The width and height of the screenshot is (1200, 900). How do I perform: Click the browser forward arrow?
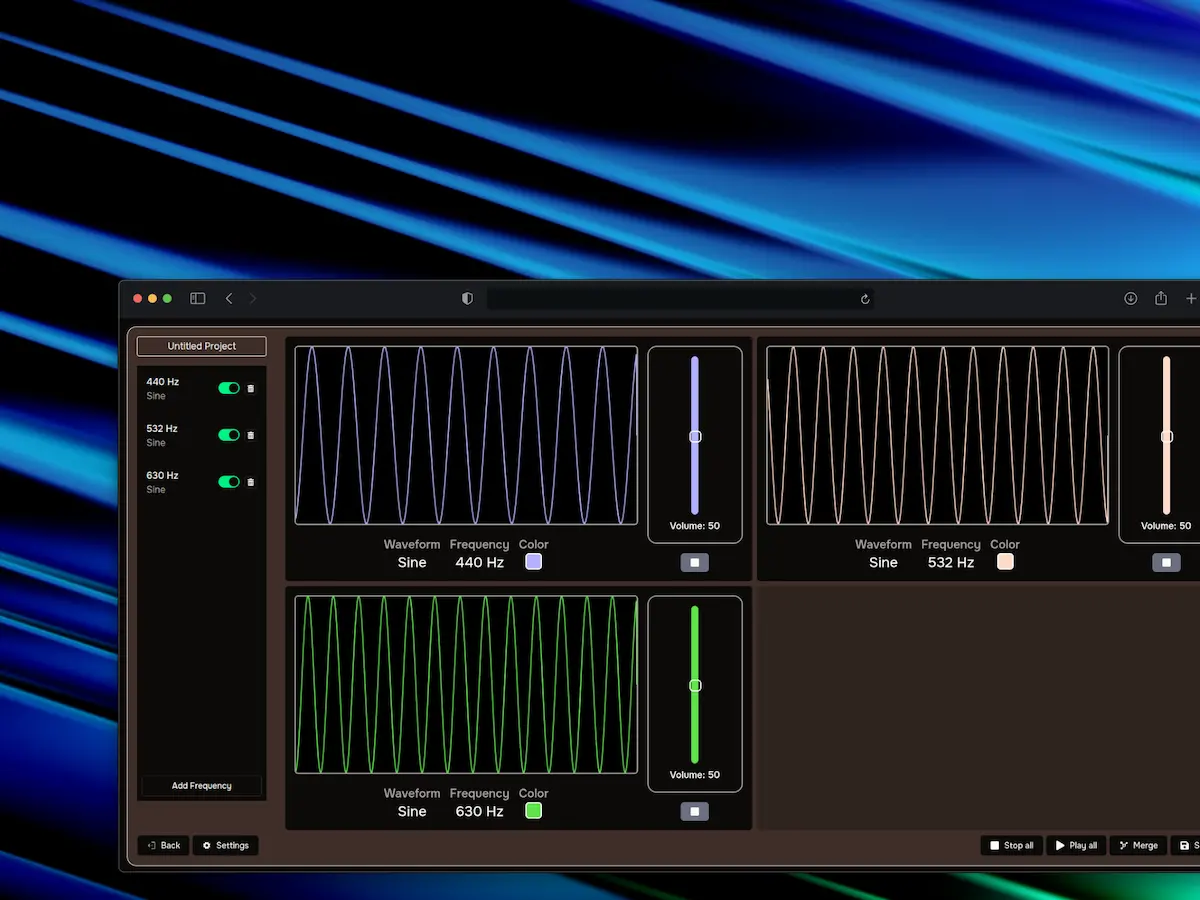pyautogui.click(x=253, y=298)
